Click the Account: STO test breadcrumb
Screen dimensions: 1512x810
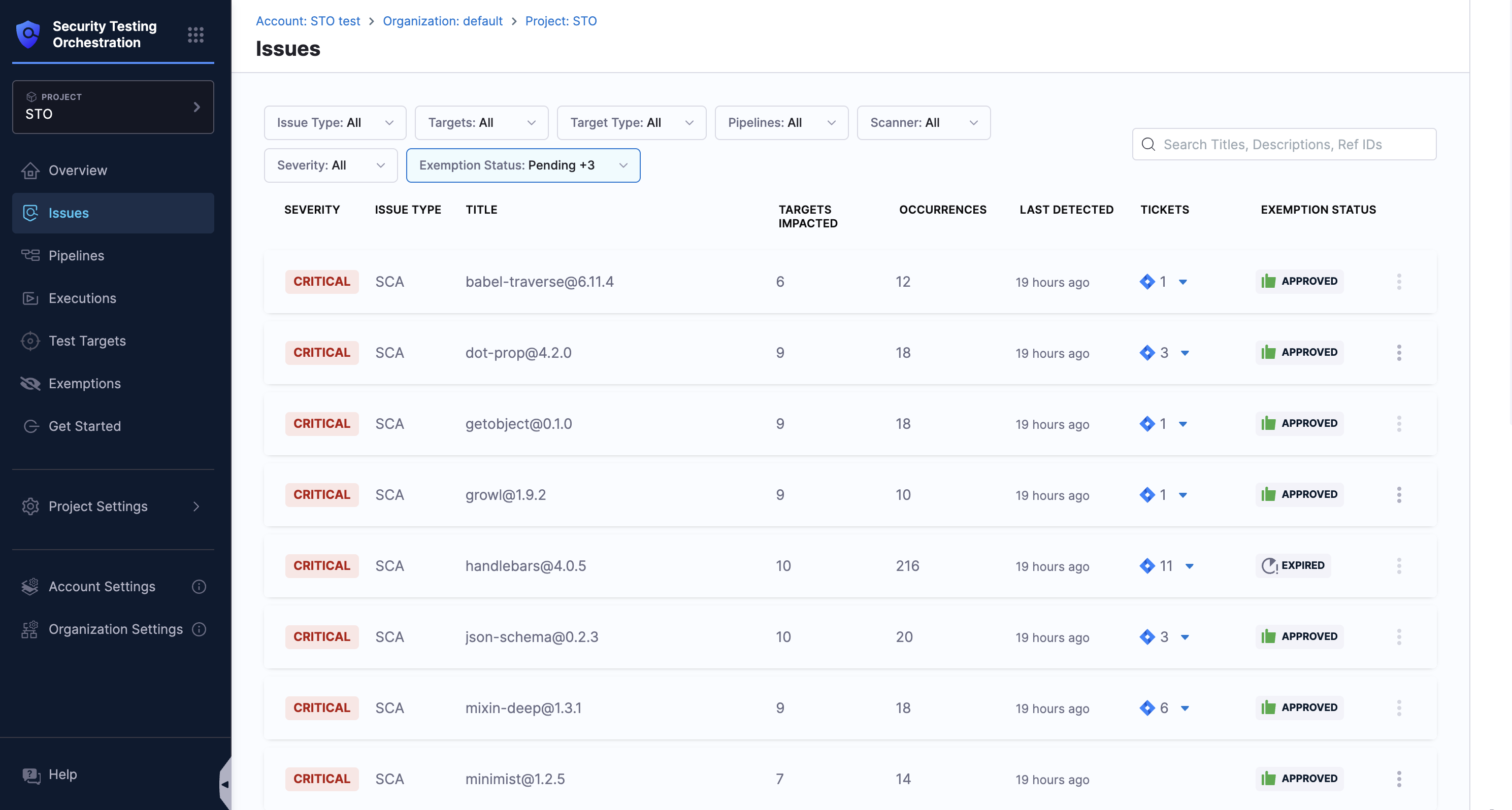click(308, 21)
